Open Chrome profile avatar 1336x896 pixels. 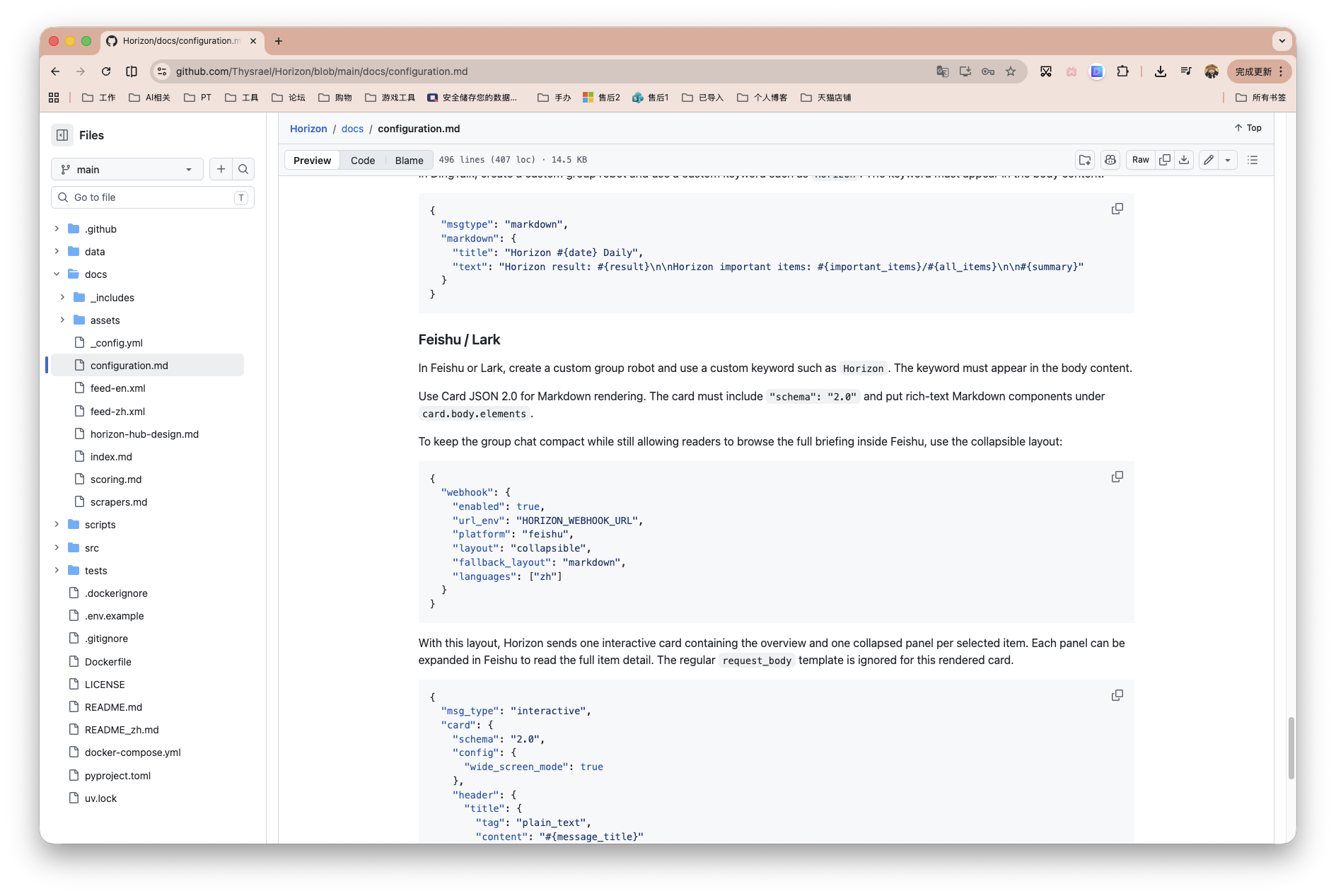click(x=1212, y=71)
